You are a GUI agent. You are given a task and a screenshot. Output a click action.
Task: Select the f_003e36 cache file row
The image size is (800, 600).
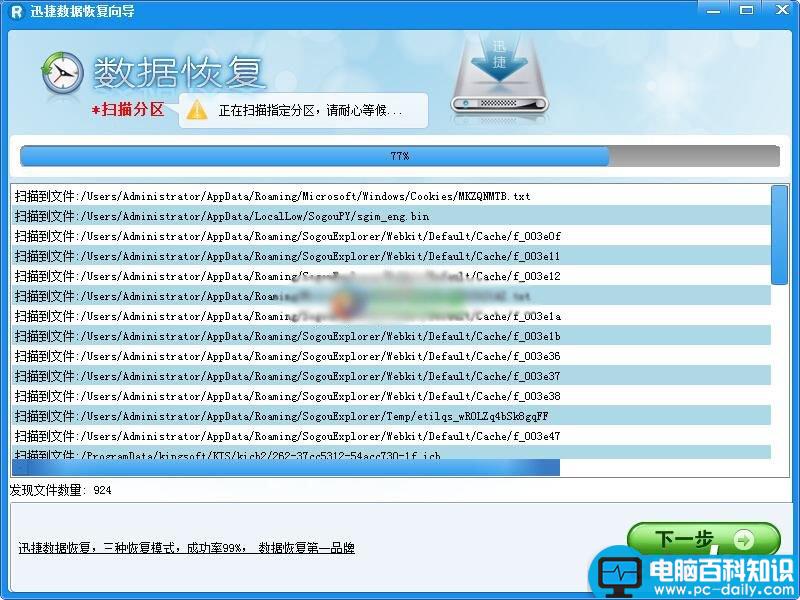click(x=391, y=356)
